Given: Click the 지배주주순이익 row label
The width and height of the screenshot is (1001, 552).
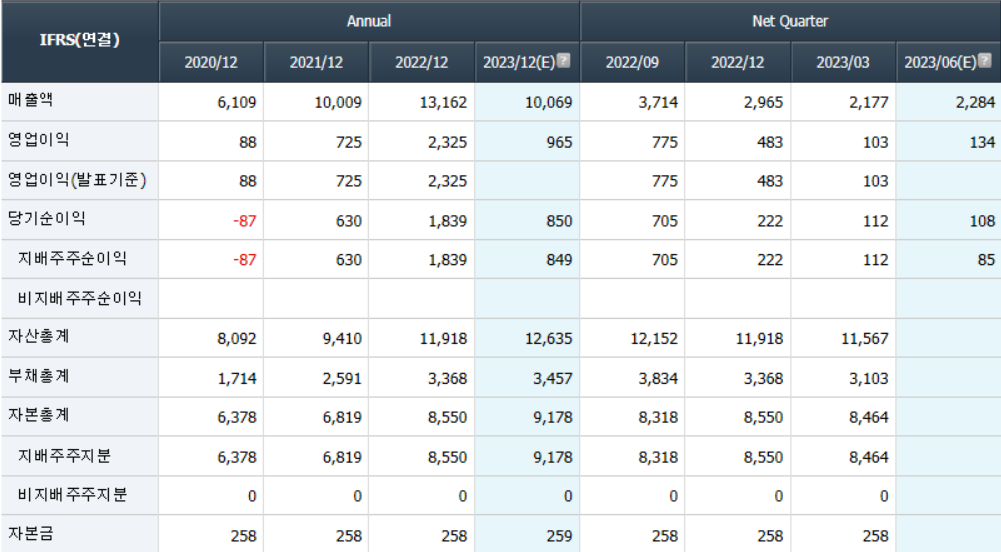Looking at the screenshot, I should (x=72, y=258).
